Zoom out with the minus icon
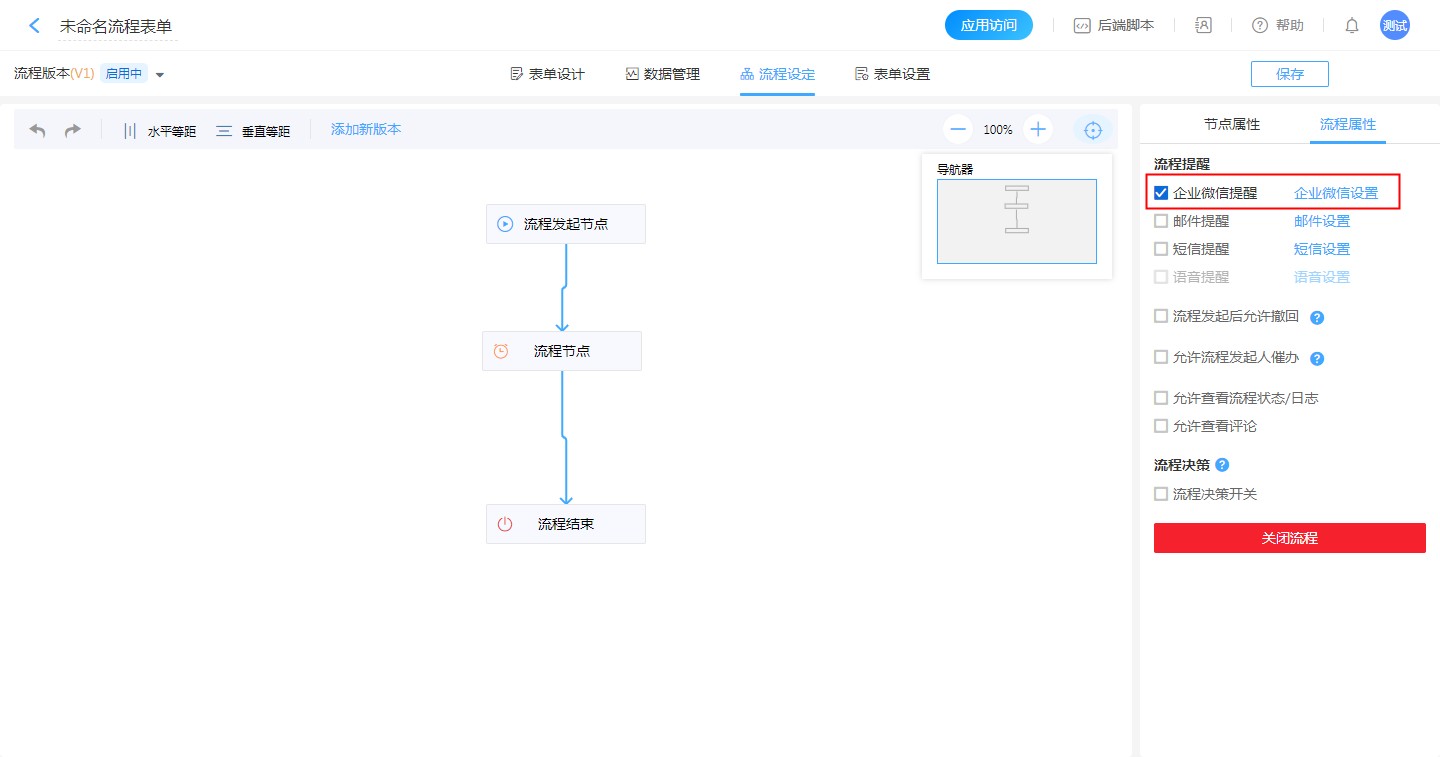This screenshot has width=1440, height=757. click(958, 129)
